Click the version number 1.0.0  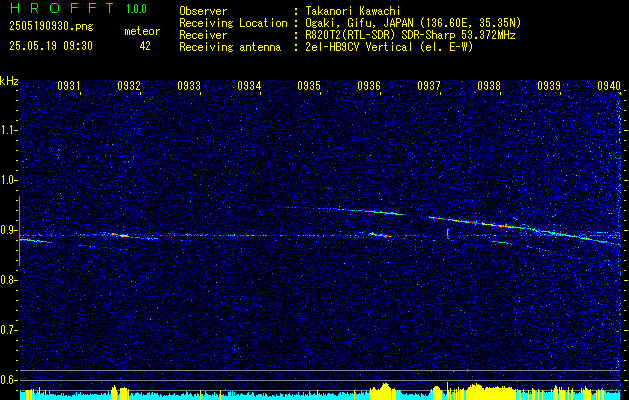(x=136, y=9)
